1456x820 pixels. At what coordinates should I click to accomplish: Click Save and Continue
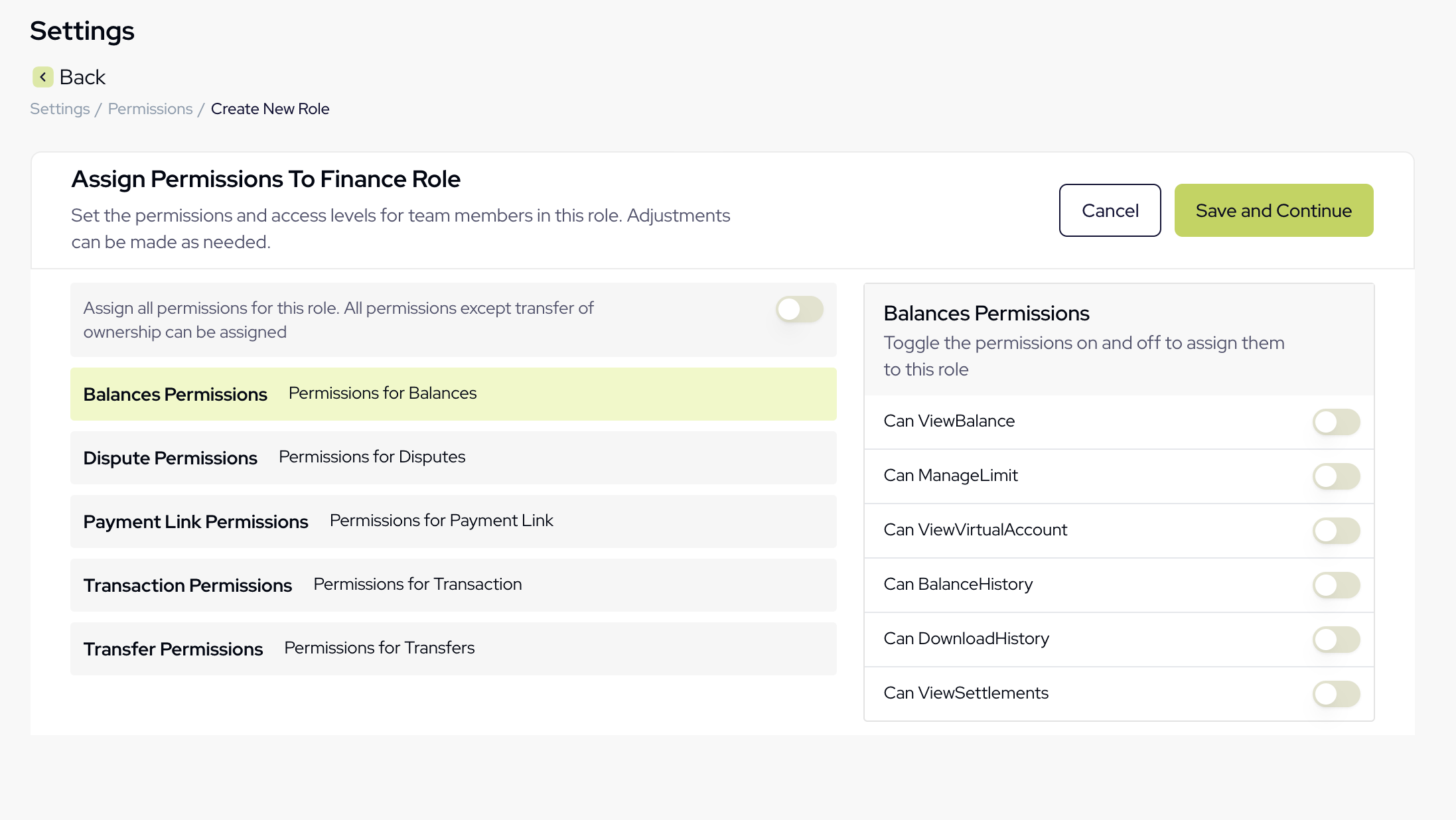point(1274,210)
